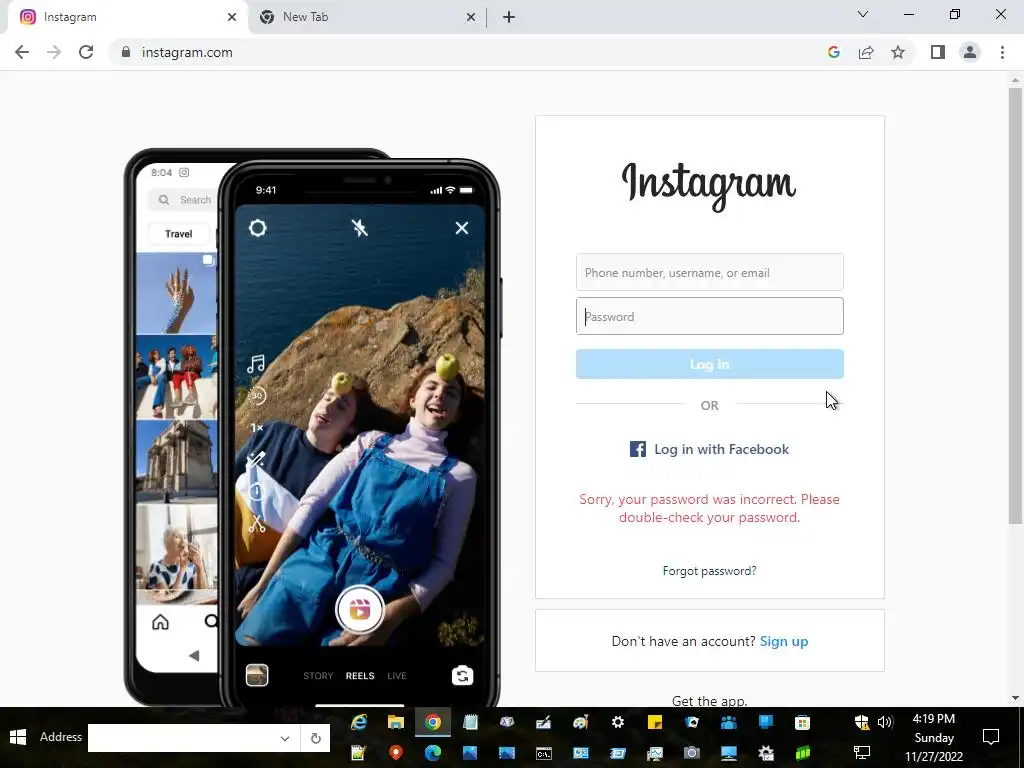
Task: Open Paint from the taskbar
Action: pos(580,722)
